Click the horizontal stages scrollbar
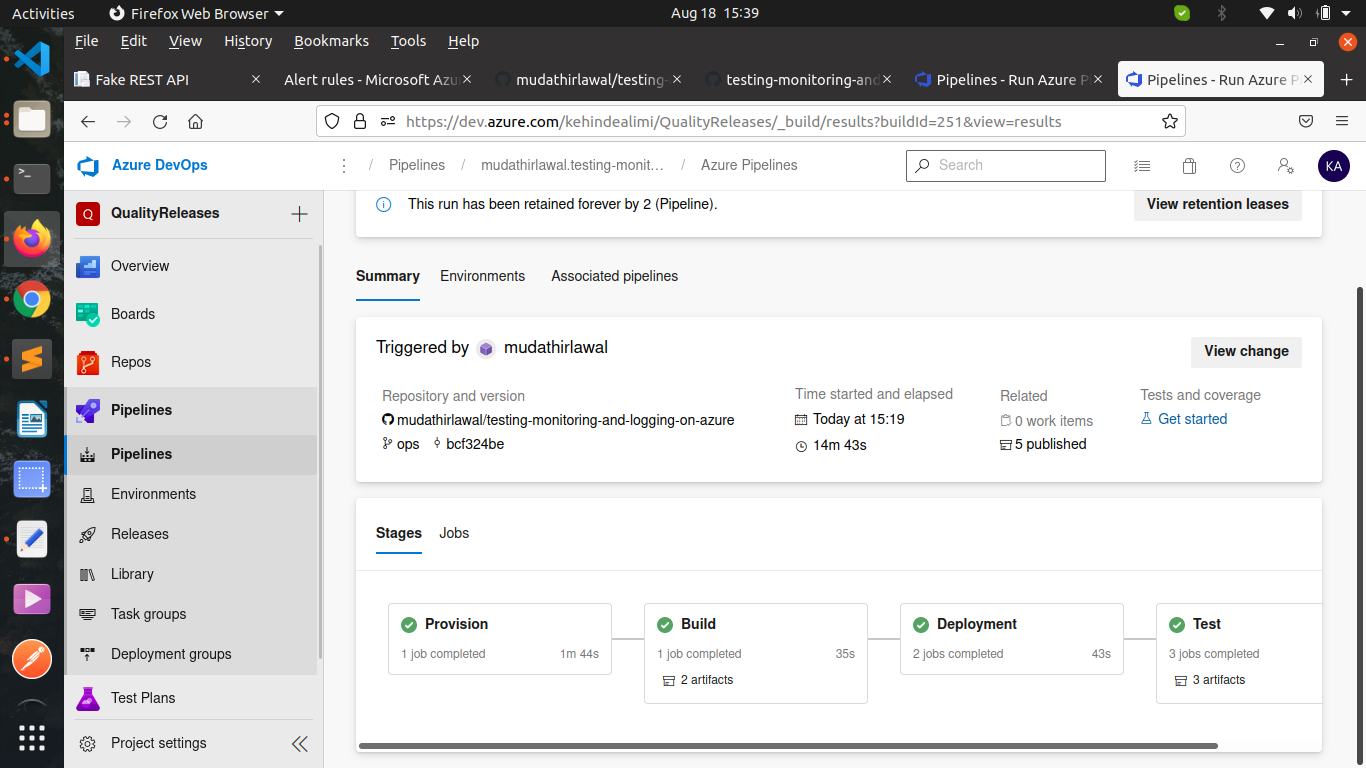1366x768 pixels. [788, 746]
